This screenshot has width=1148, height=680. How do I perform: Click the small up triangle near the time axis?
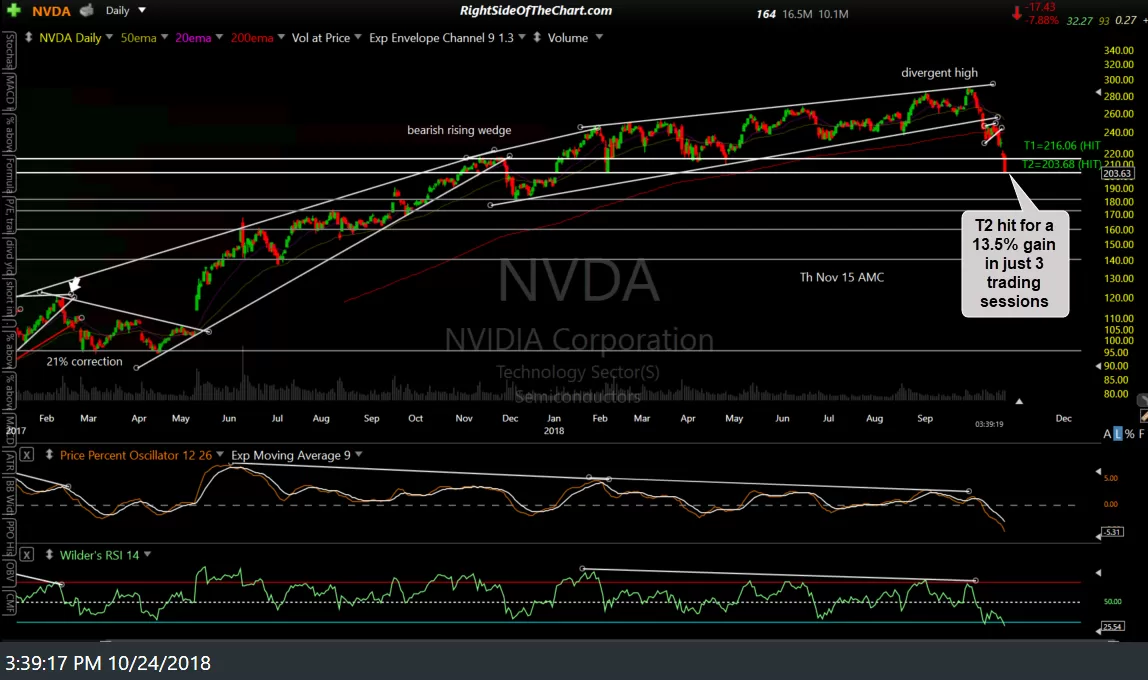coord(1018,401)
